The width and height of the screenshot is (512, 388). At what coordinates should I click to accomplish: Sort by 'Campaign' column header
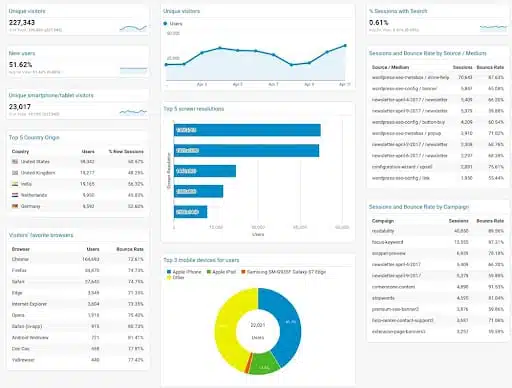click(383, 221)
